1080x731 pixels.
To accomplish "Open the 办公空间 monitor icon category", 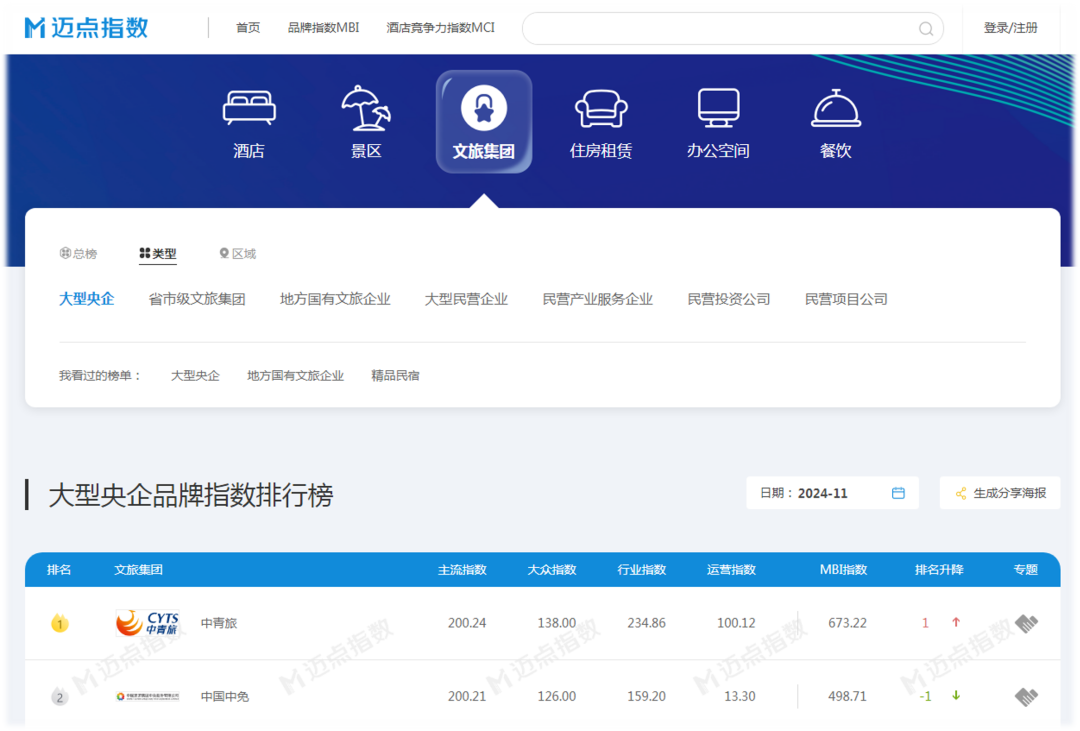I will (718, 108).
